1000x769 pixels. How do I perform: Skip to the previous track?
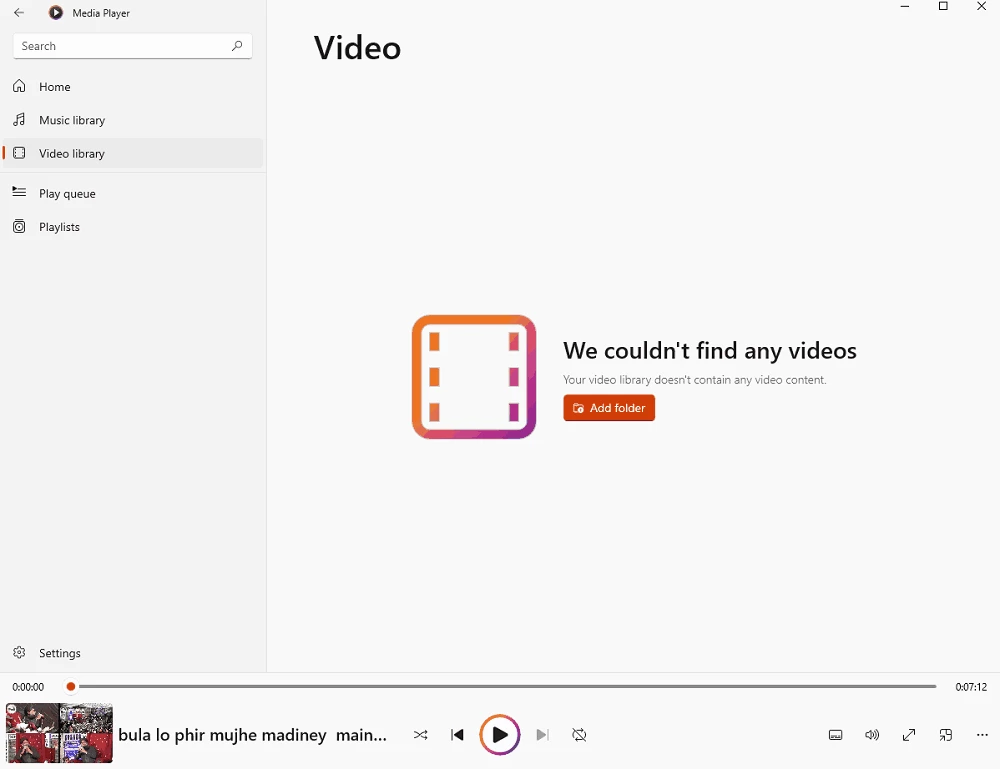pos(458,735)
